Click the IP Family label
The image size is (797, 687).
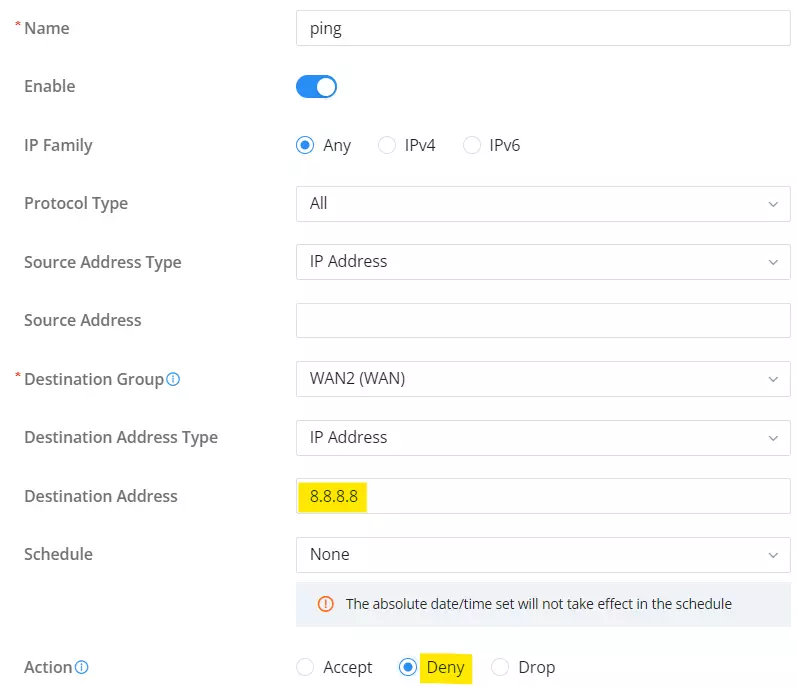pyautogui.click(x=58, y=145)
